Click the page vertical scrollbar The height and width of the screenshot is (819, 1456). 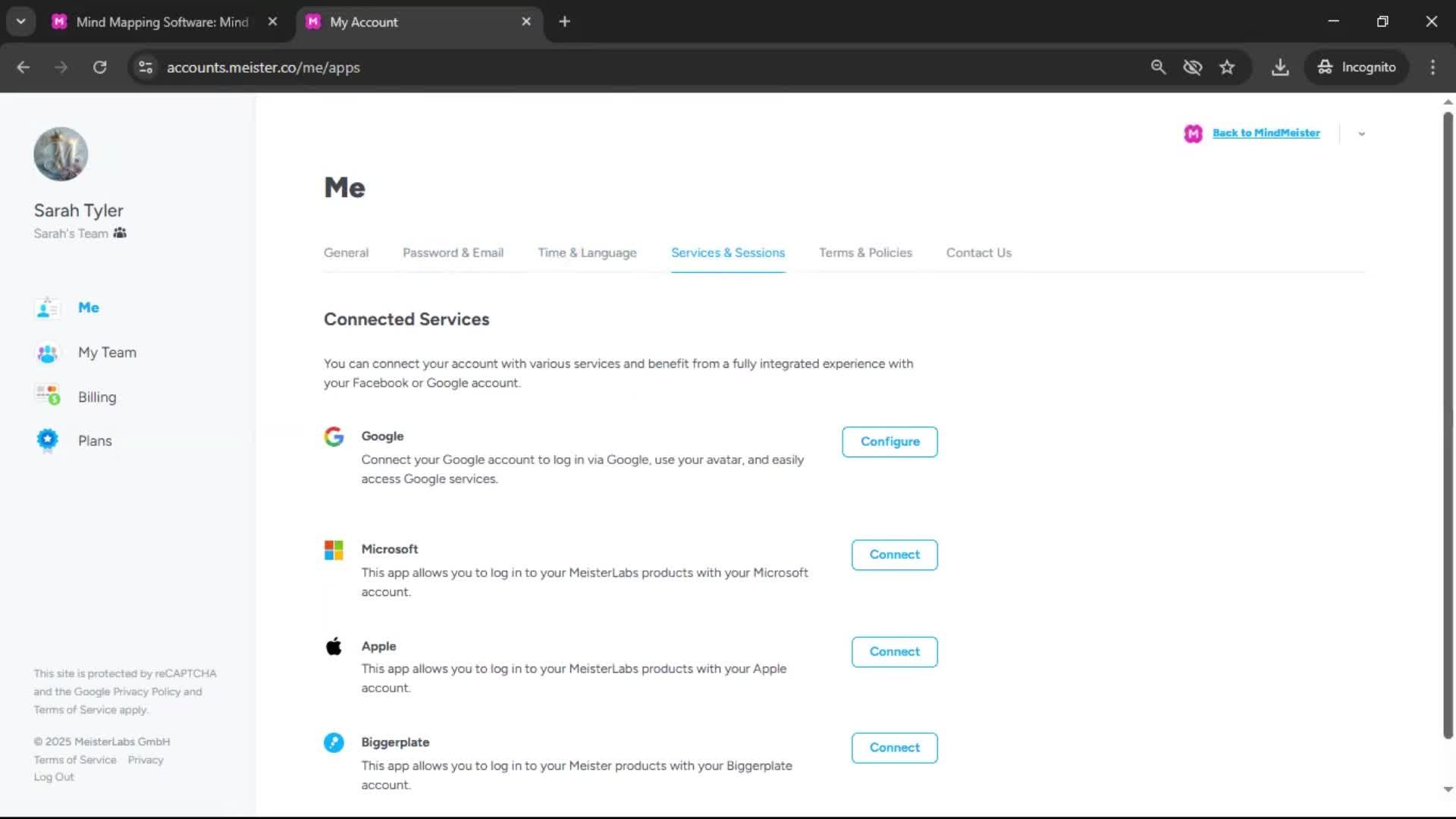1448,425
